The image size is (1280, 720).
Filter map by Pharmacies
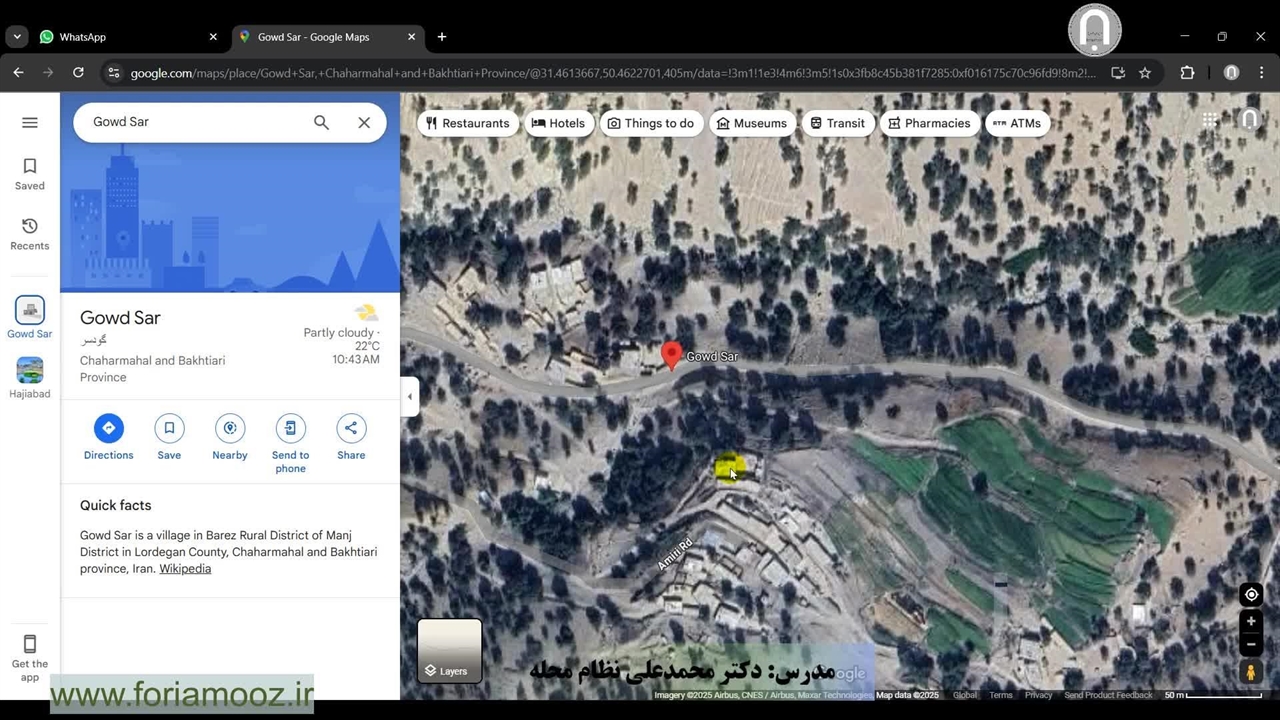928,123
